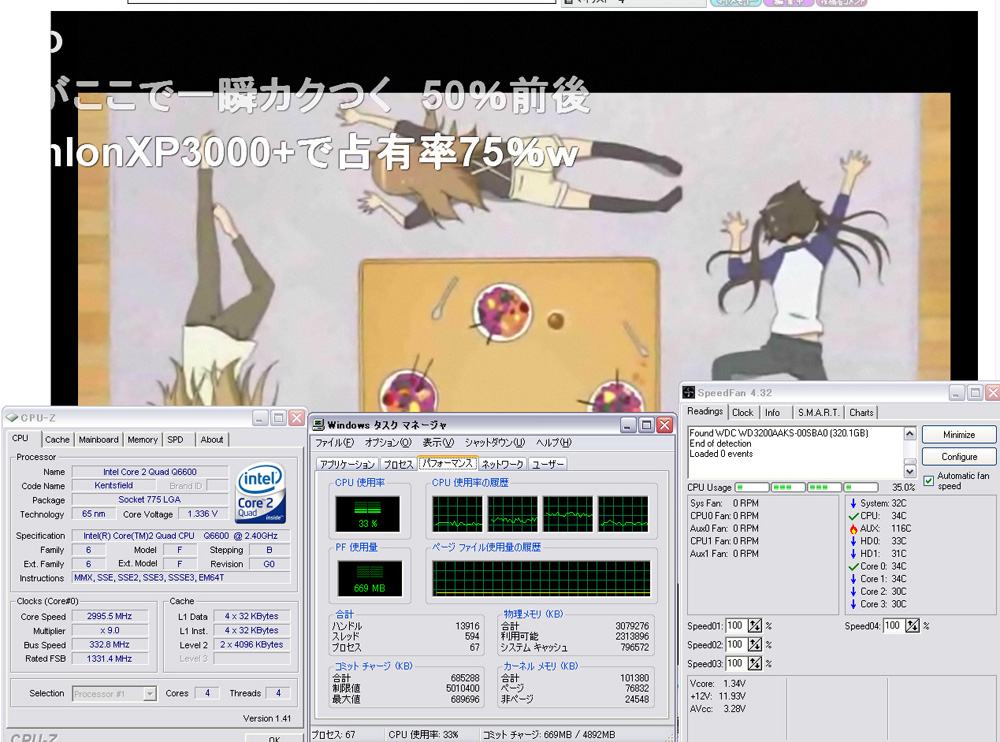Image resolution: width=1000 pixels, height=742 pixels.
Task: Click the Speed03 value field
Action: point(735,664)
